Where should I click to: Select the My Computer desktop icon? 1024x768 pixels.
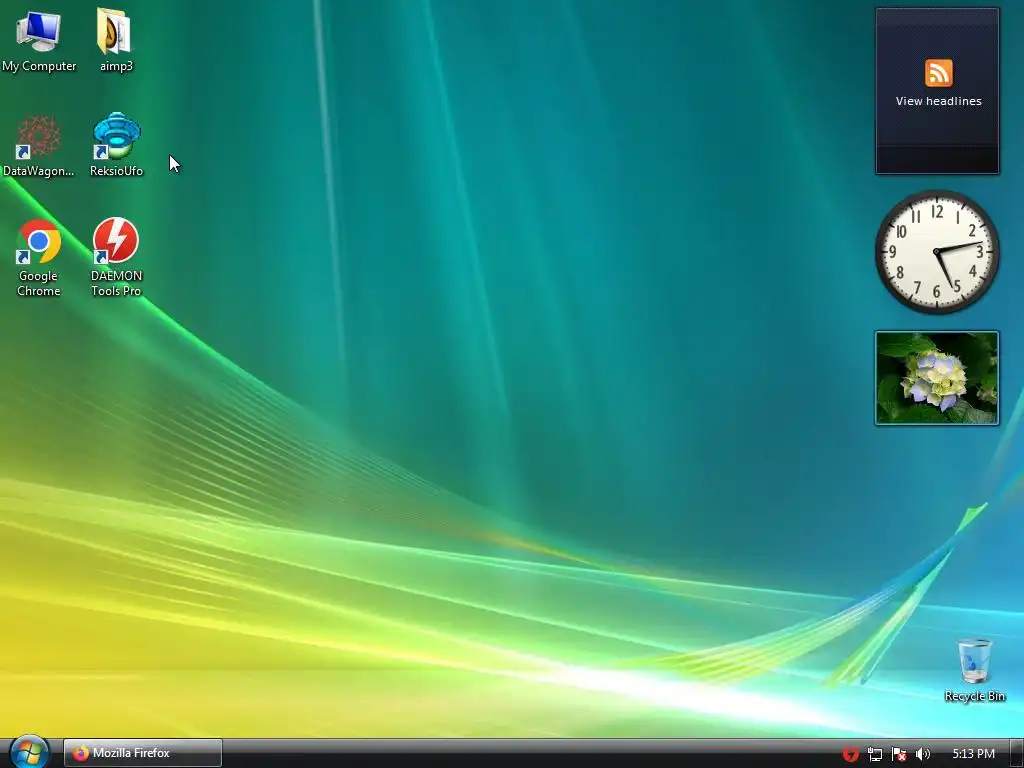39,40
